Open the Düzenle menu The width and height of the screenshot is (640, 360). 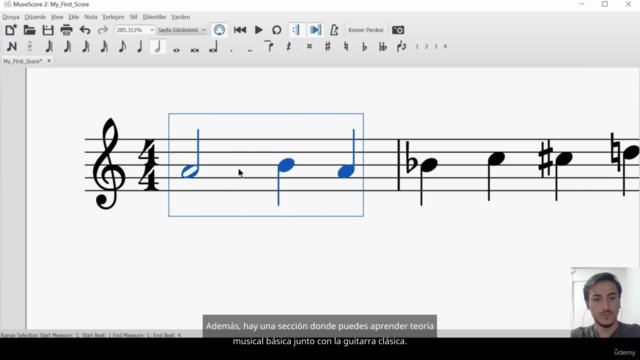pyautogui.click(x=35, y=17)
